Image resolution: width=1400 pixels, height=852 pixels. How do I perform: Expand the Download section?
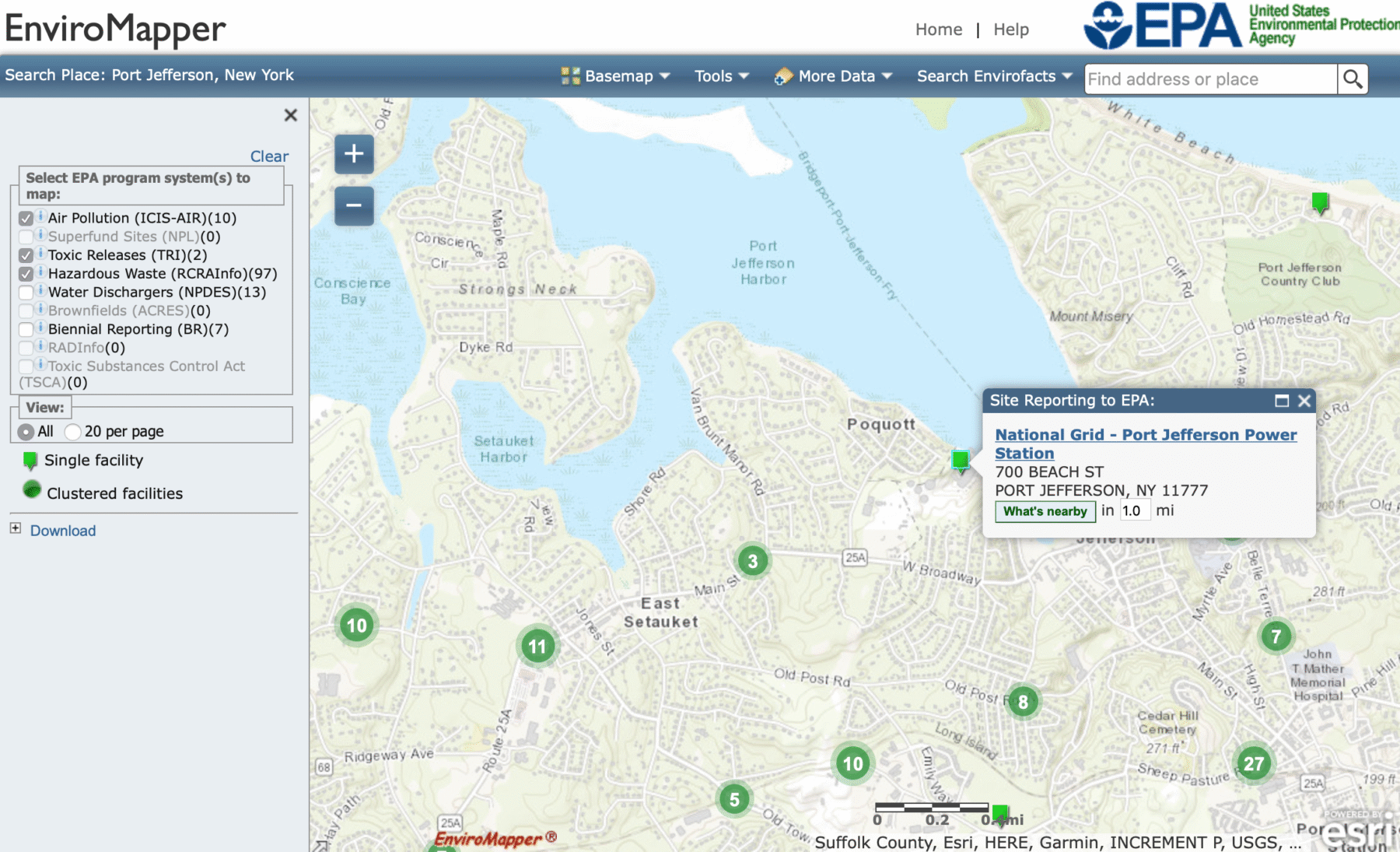pyautogui.click(x=16, y=528)
